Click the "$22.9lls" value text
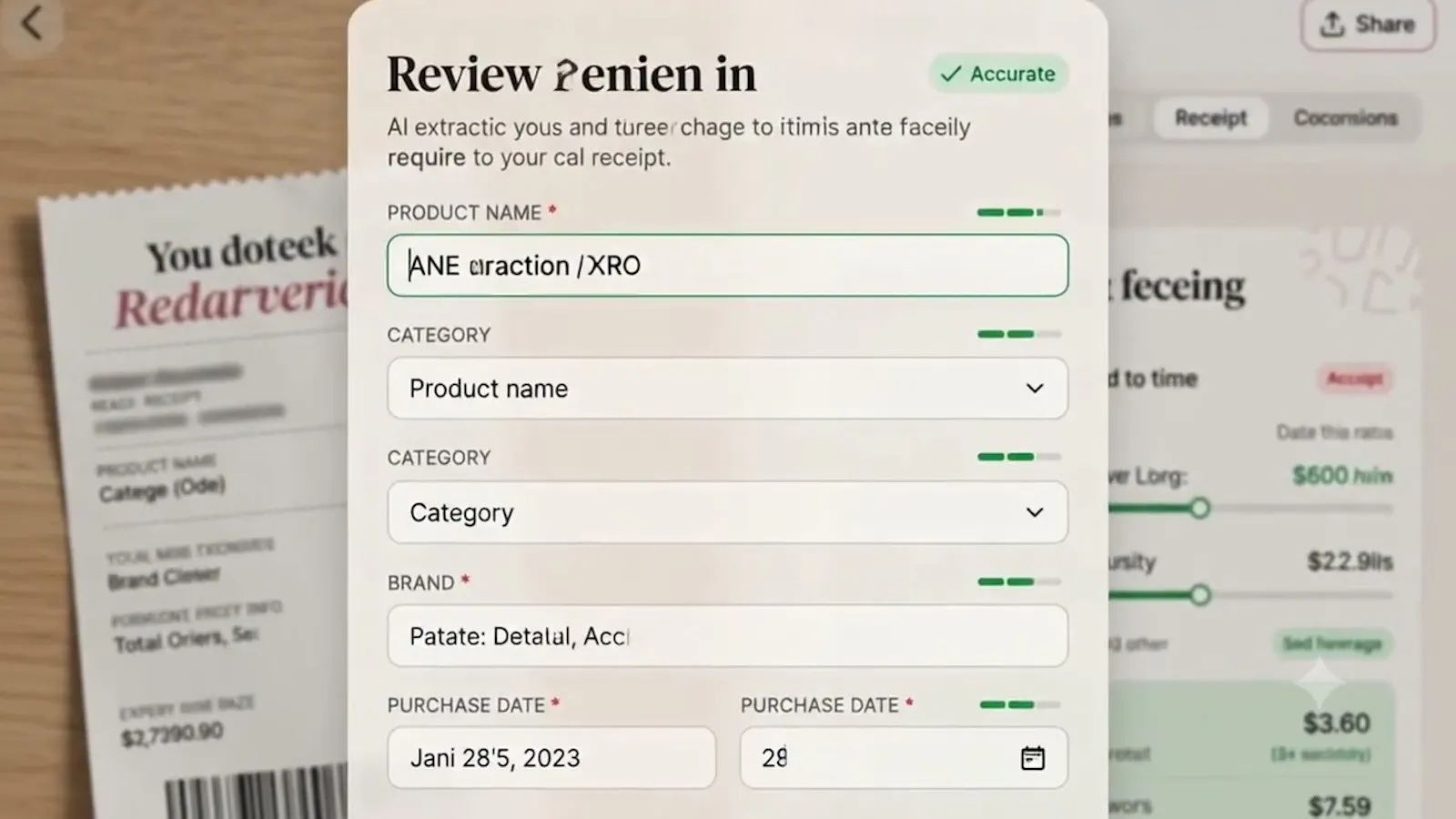1456x819 pixels. click(x=1350, y=561)
